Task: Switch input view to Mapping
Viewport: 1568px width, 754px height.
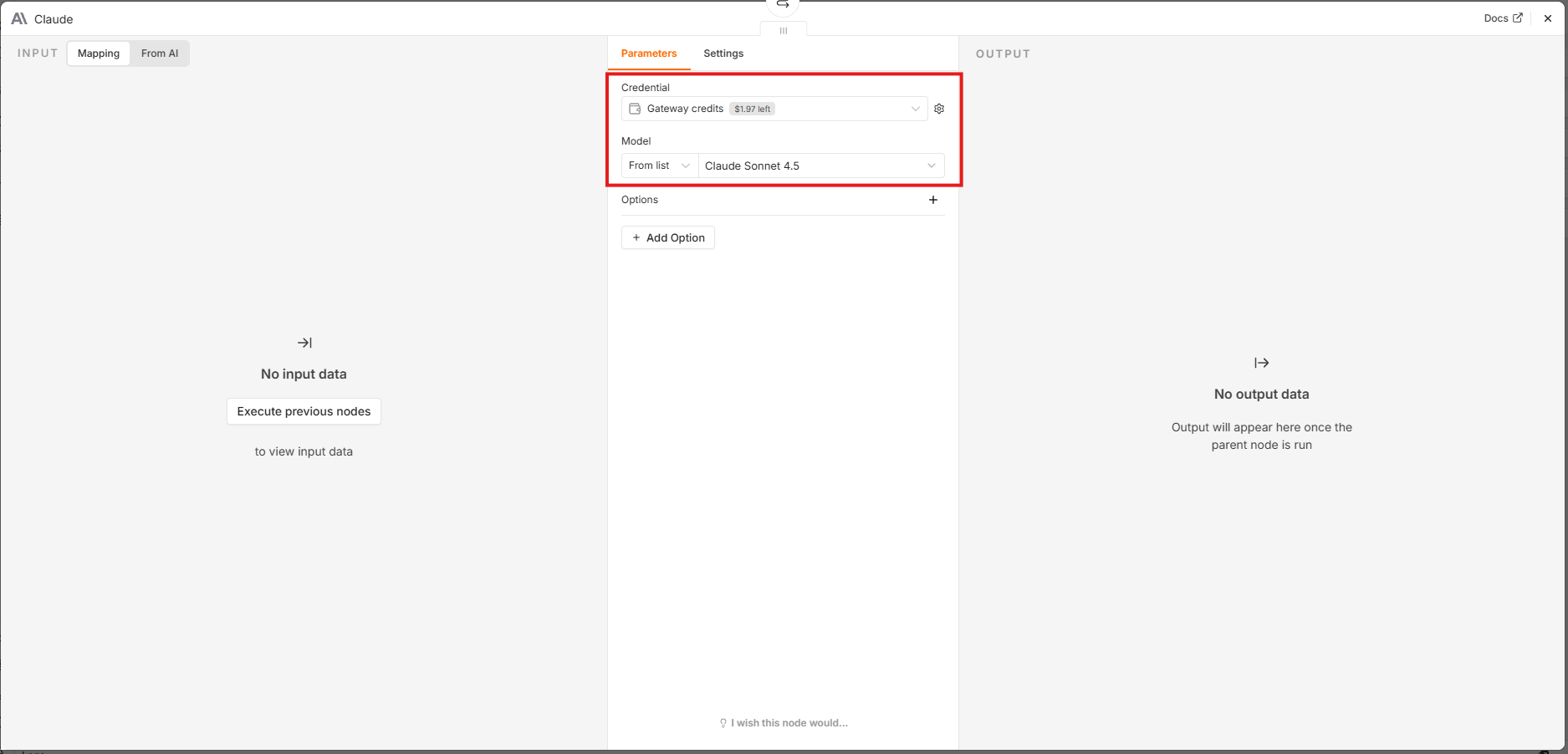Action: pos(99,53)
